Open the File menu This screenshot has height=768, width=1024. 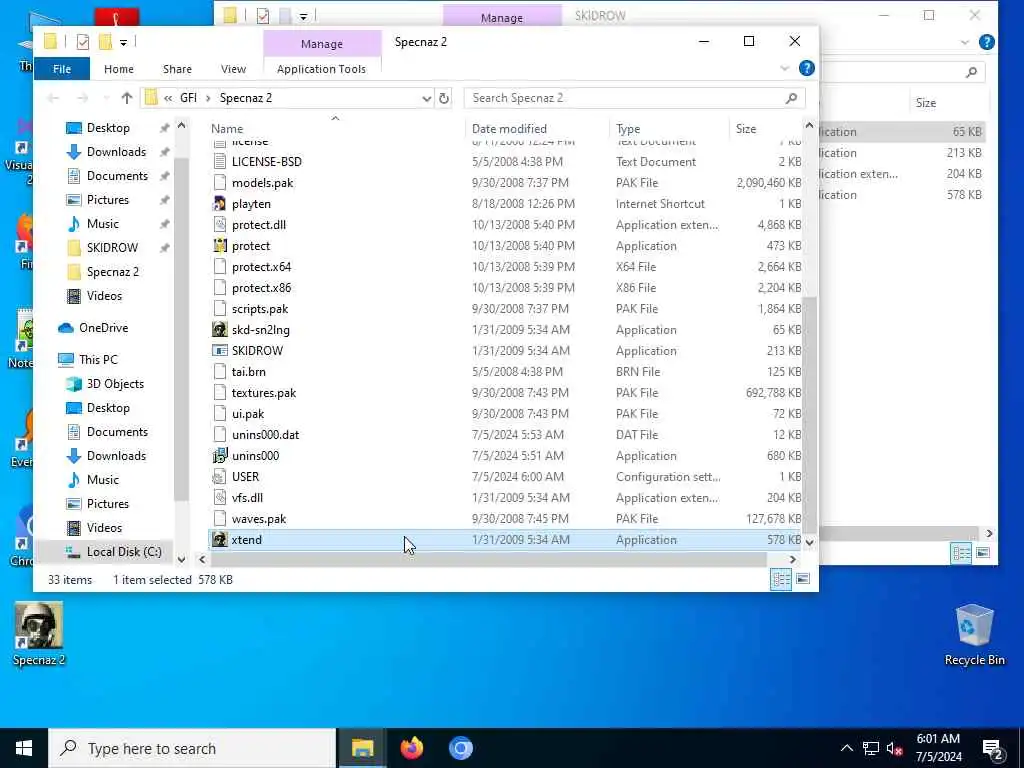62,69
